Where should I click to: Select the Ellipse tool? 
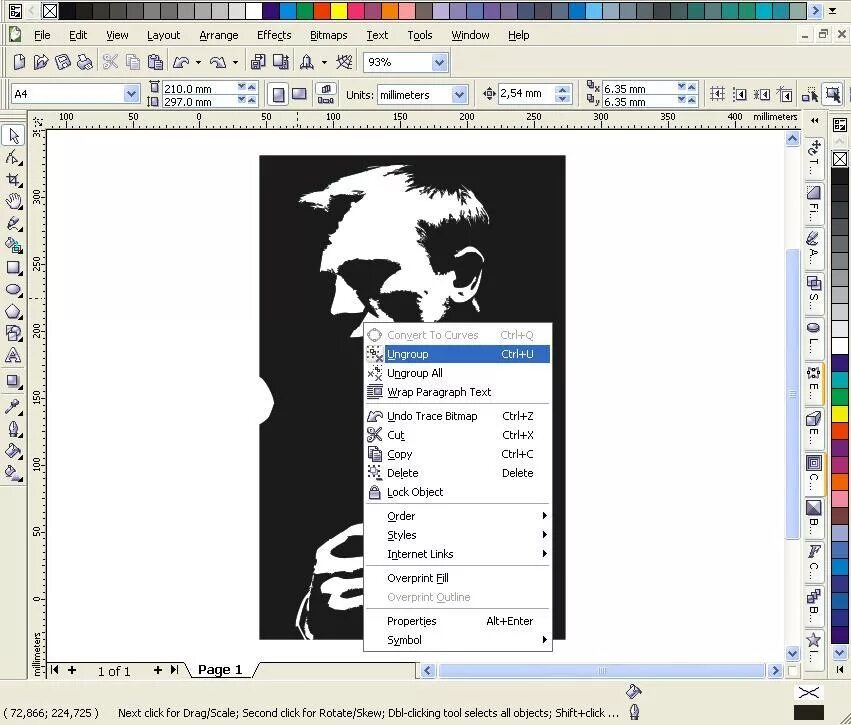[x=14, y=289]
